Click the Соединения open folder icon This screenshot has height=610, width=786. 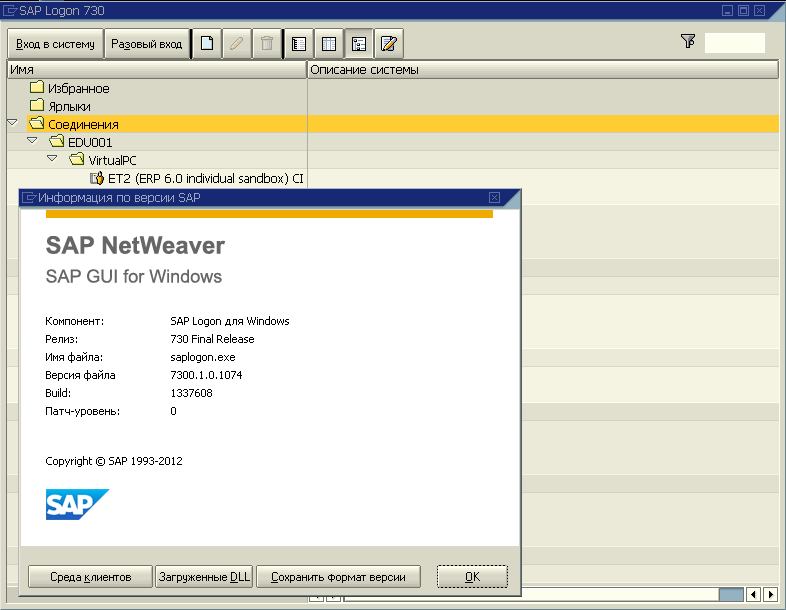(37, 123)
